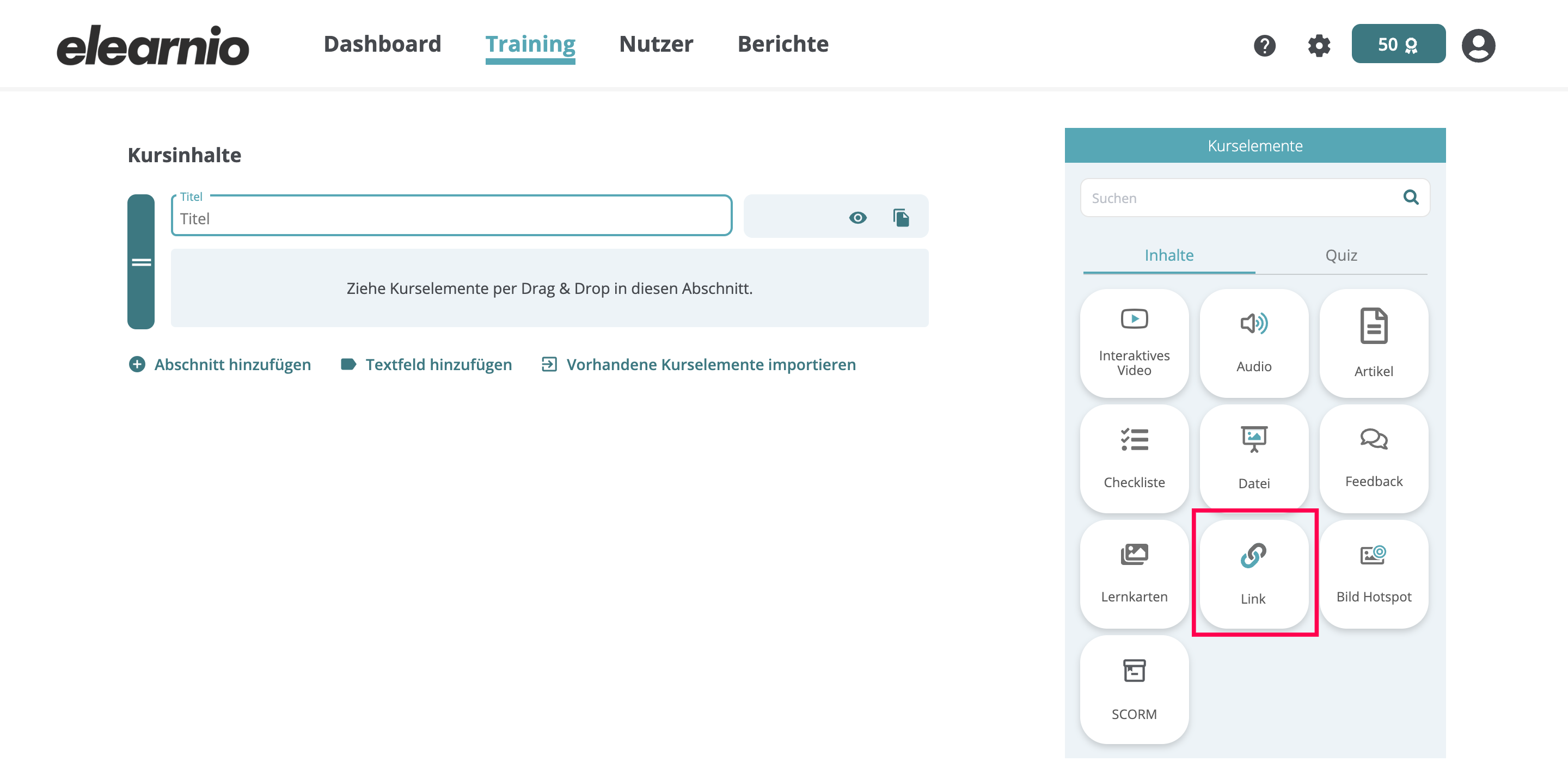Screen dimensions: 1568x774
Task: Select the Datei course element
Action: 1254,458
